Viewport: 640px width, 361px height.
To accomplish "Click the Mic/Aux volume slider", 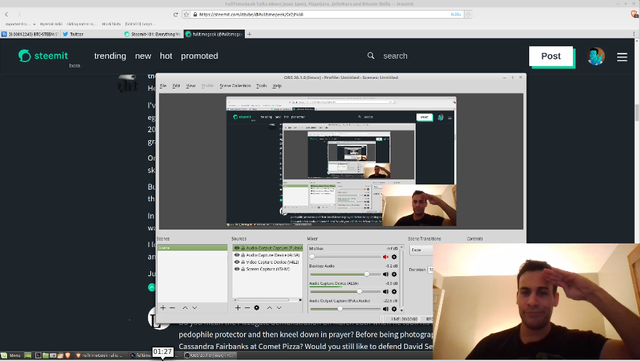I will [345, 256].
